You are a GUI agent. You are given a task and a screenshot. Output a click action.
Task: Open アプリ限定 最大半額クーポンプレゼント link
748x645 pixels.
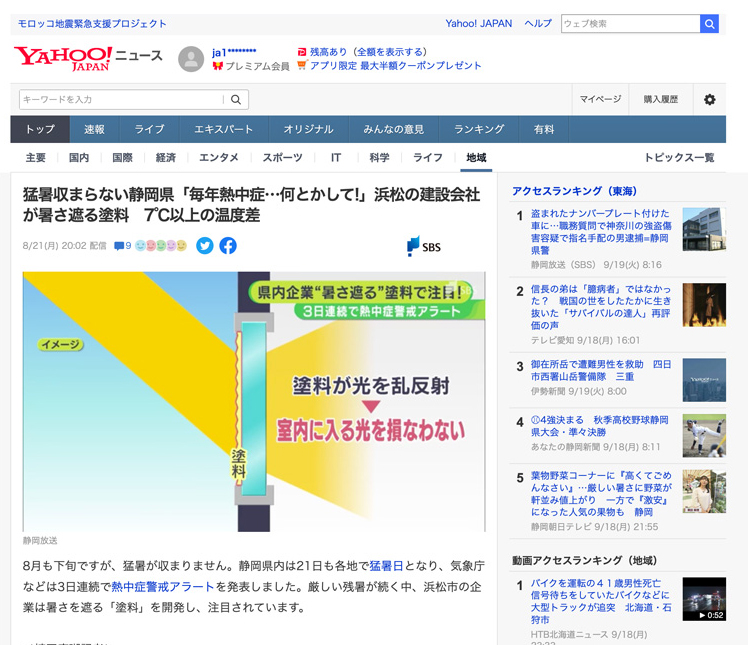coord(395,65)
